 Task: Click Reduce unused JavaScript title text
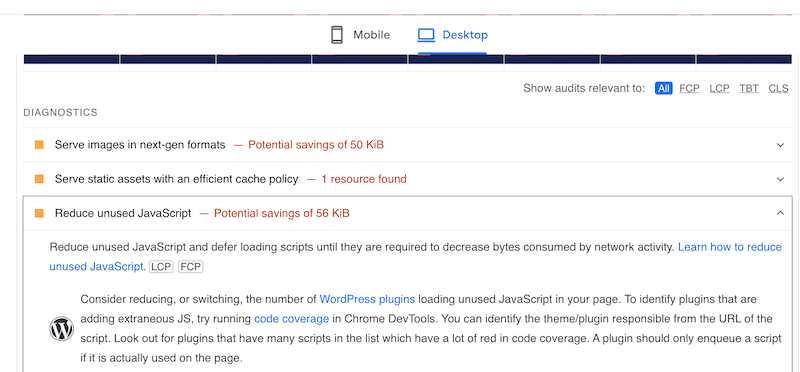(123, 213)
